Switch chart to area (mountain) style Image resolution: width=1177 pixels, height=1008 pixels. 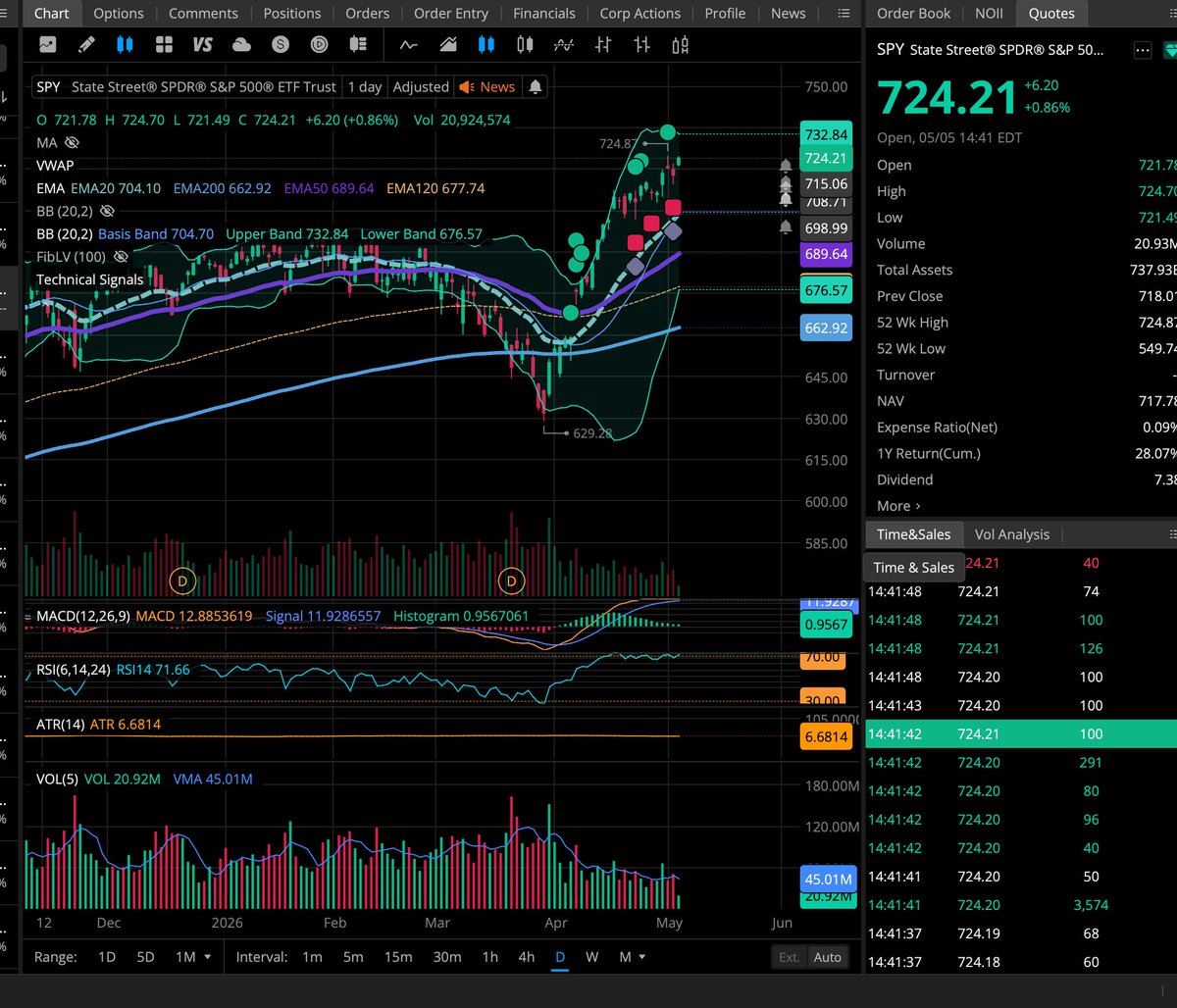(x=448, y=44)
